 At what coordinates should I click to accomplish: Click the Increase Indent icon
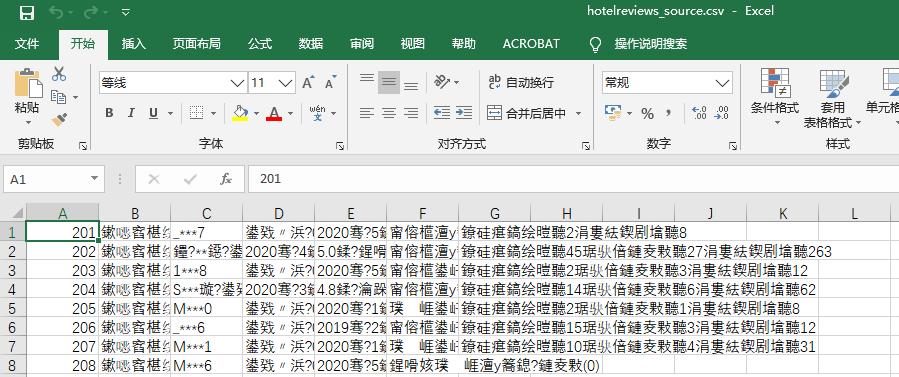[463, 113]
